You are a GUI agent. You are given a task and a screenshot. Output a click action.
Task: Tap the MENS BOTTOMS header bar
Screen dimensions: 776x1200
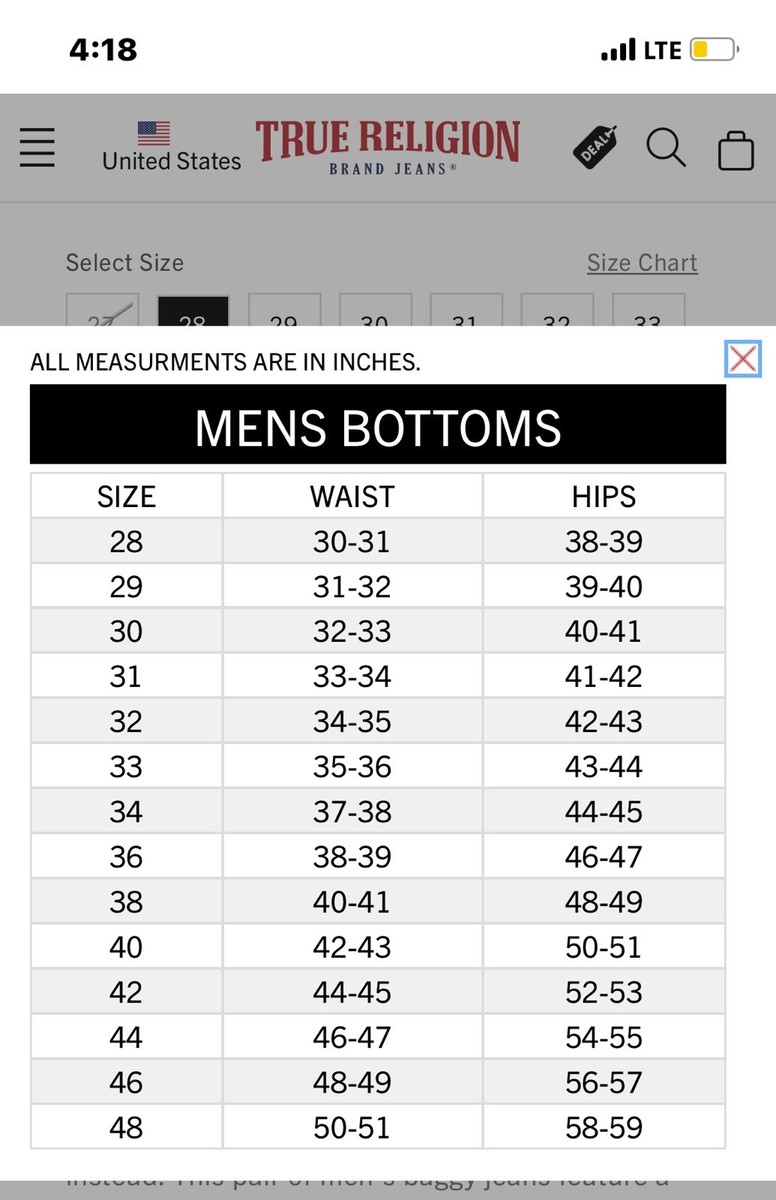pos(378,425)
